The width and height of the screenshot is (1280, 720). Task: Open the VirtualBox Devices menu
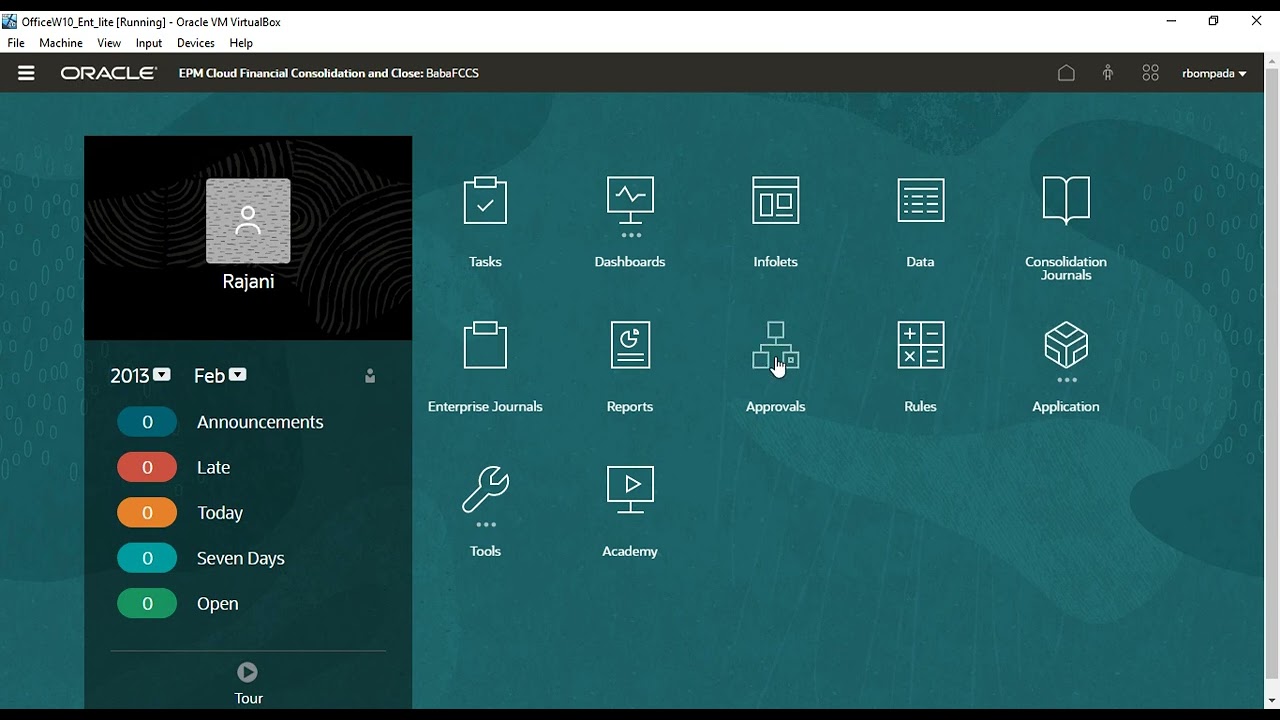click(196, 43)
